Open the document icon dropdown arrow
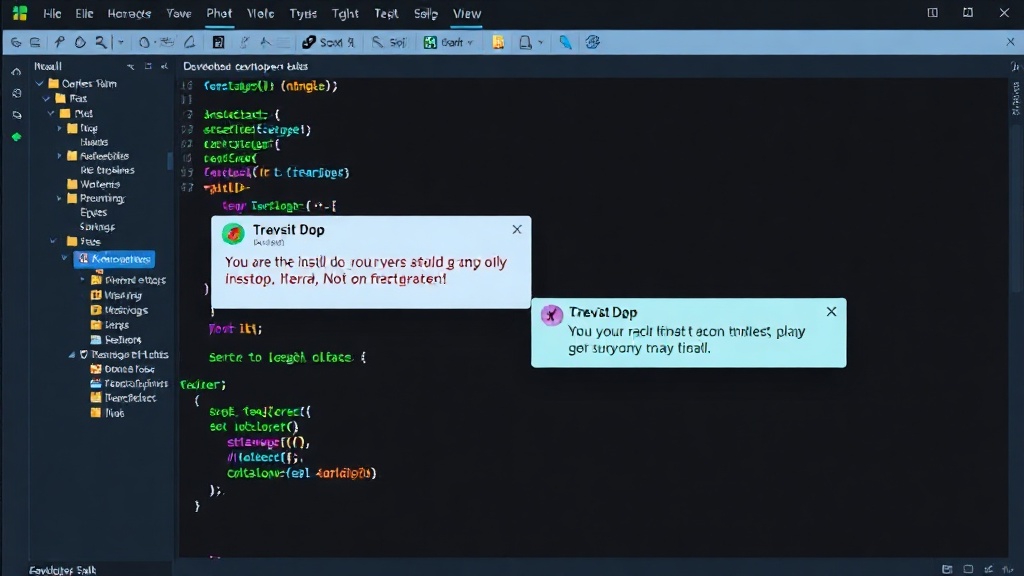1024x576 pixels. click(x=541, y=42)
